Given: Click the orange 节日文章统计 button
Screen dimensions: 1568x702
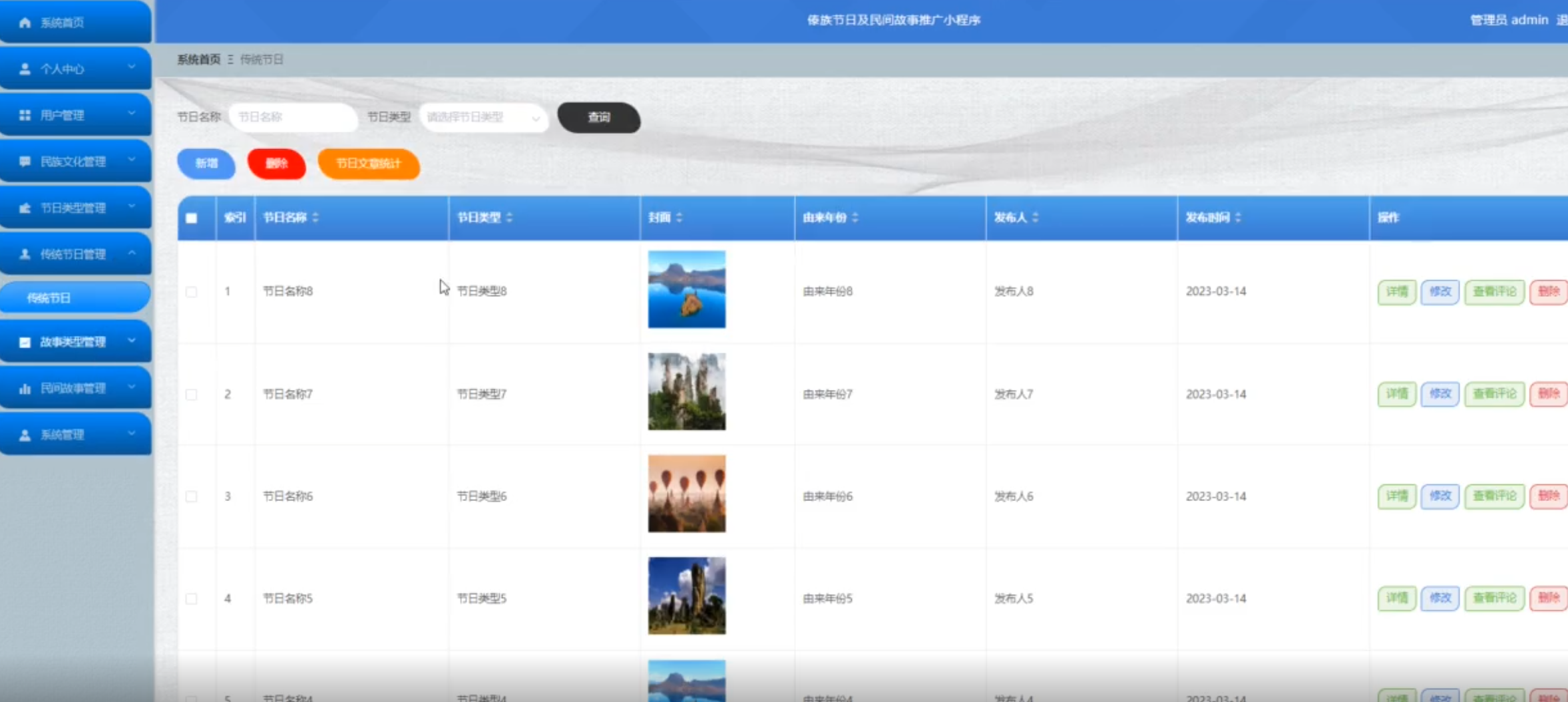Looking at the screenshot, I should point(369,164).
